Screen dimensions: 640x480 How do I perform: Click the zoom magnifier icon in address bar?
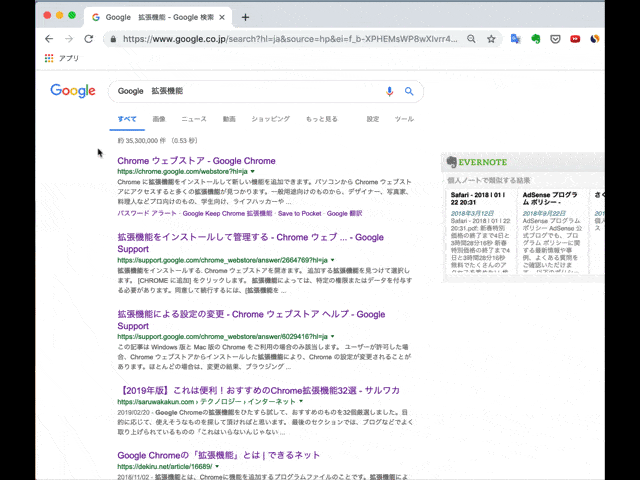point(471,39)
